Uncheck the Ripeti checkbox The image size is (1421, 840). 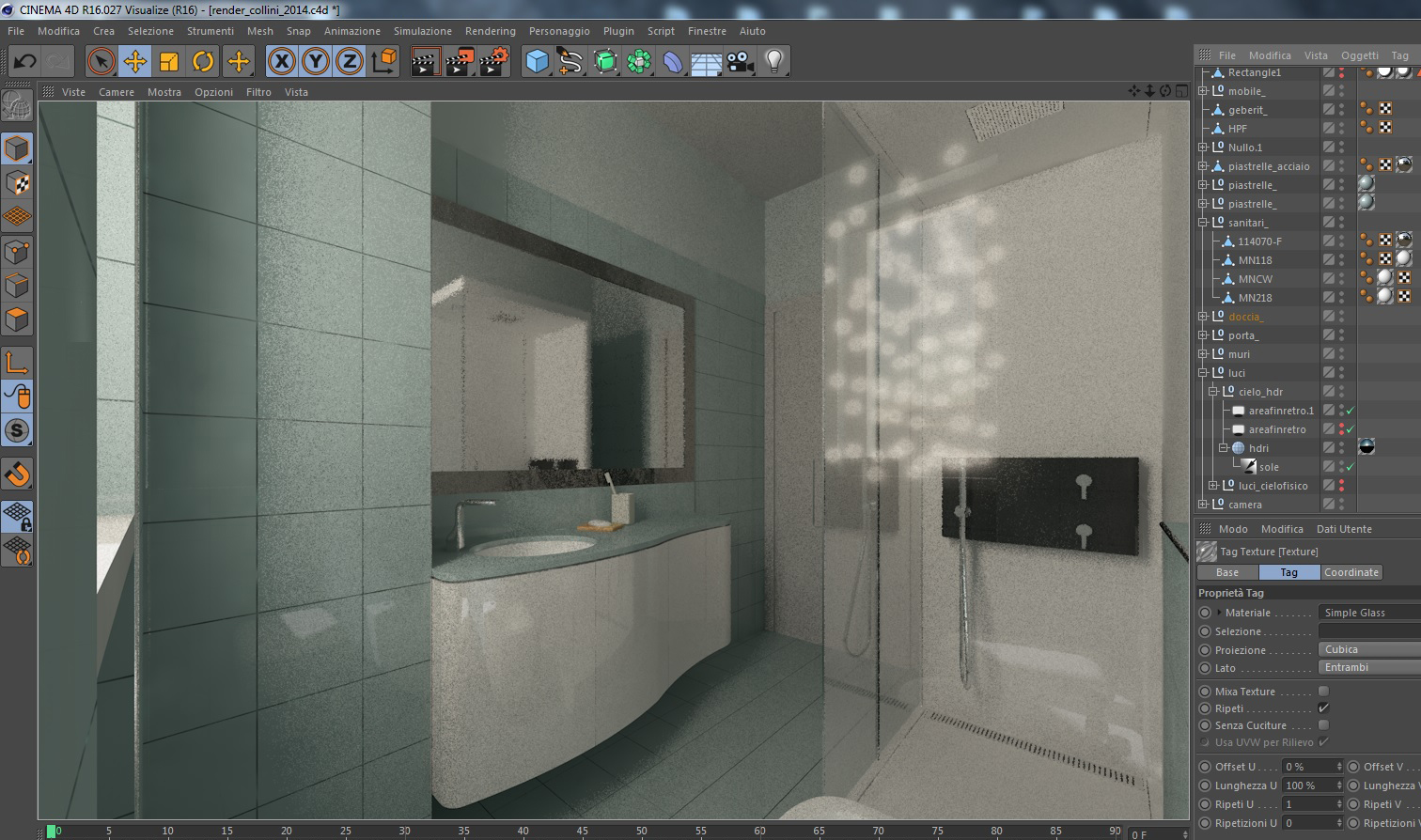(1323, 708)
